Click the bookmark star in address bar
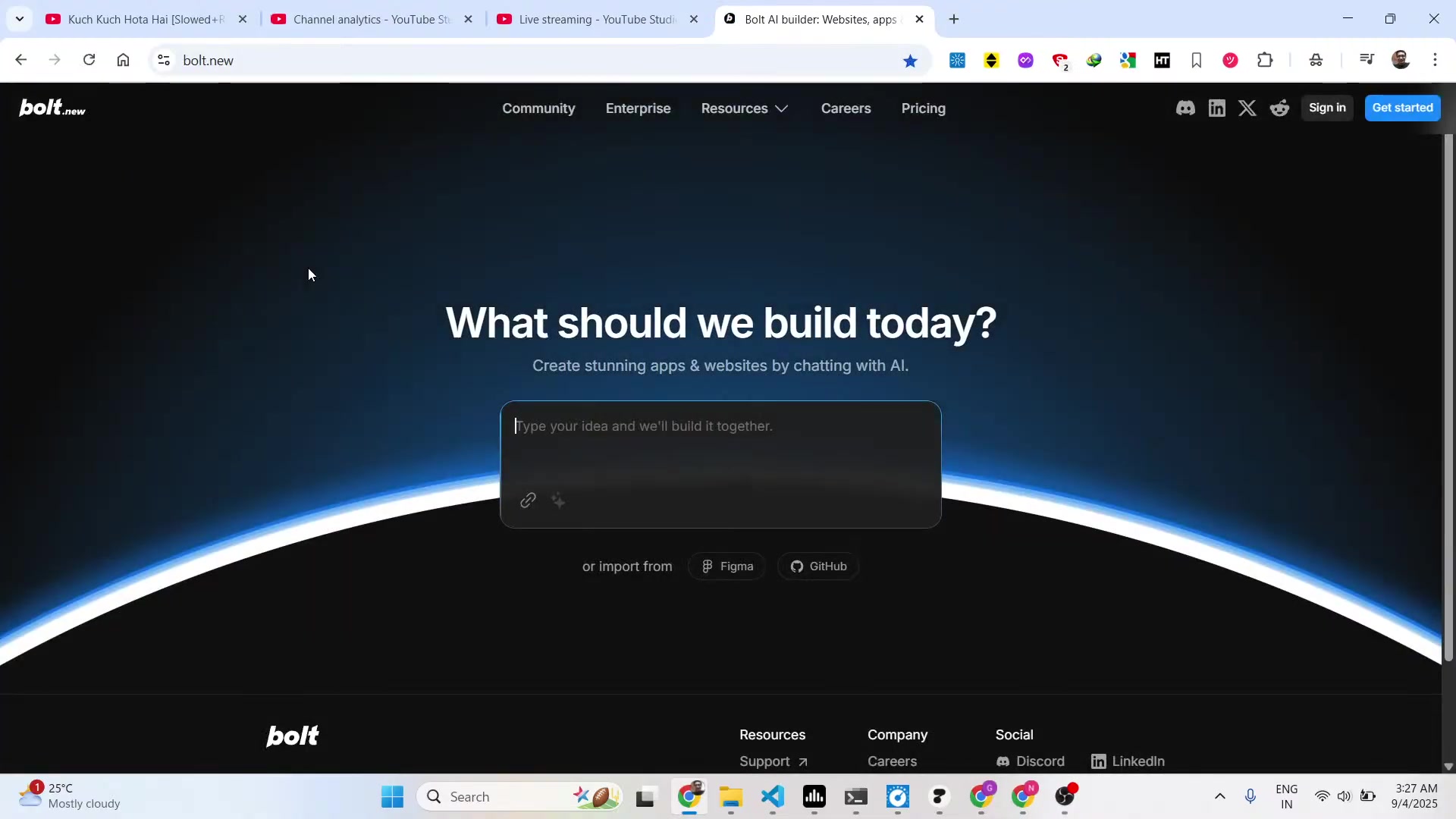Image resolution: width=1456 pixels, height=819 pixels. point(910,61)
